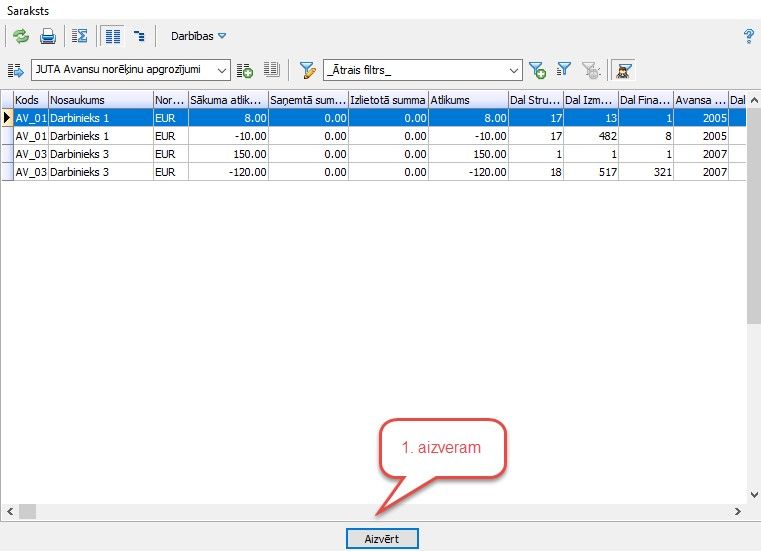
Task: Expand the Ātrais filtrs dropdown
Action: pos(515,70)
